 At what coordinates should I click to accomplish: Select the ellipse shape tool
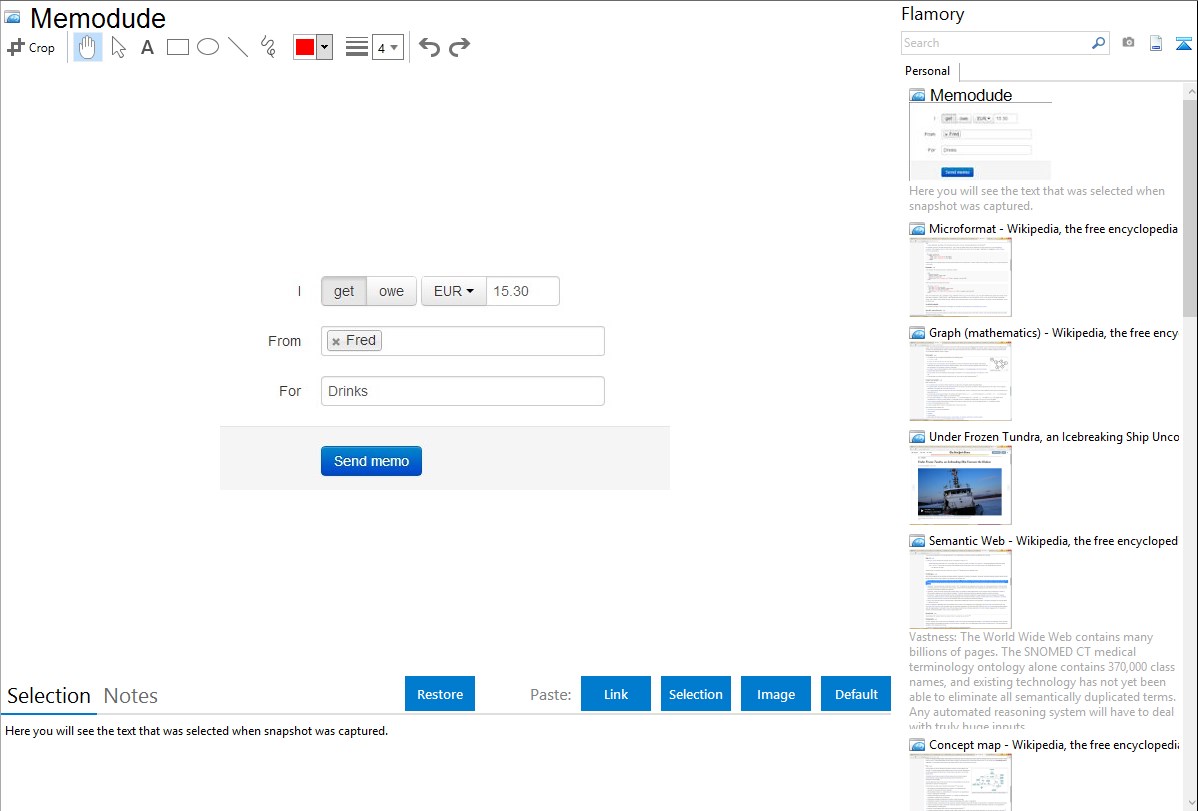pyautogui.click(x=208, y=47)
